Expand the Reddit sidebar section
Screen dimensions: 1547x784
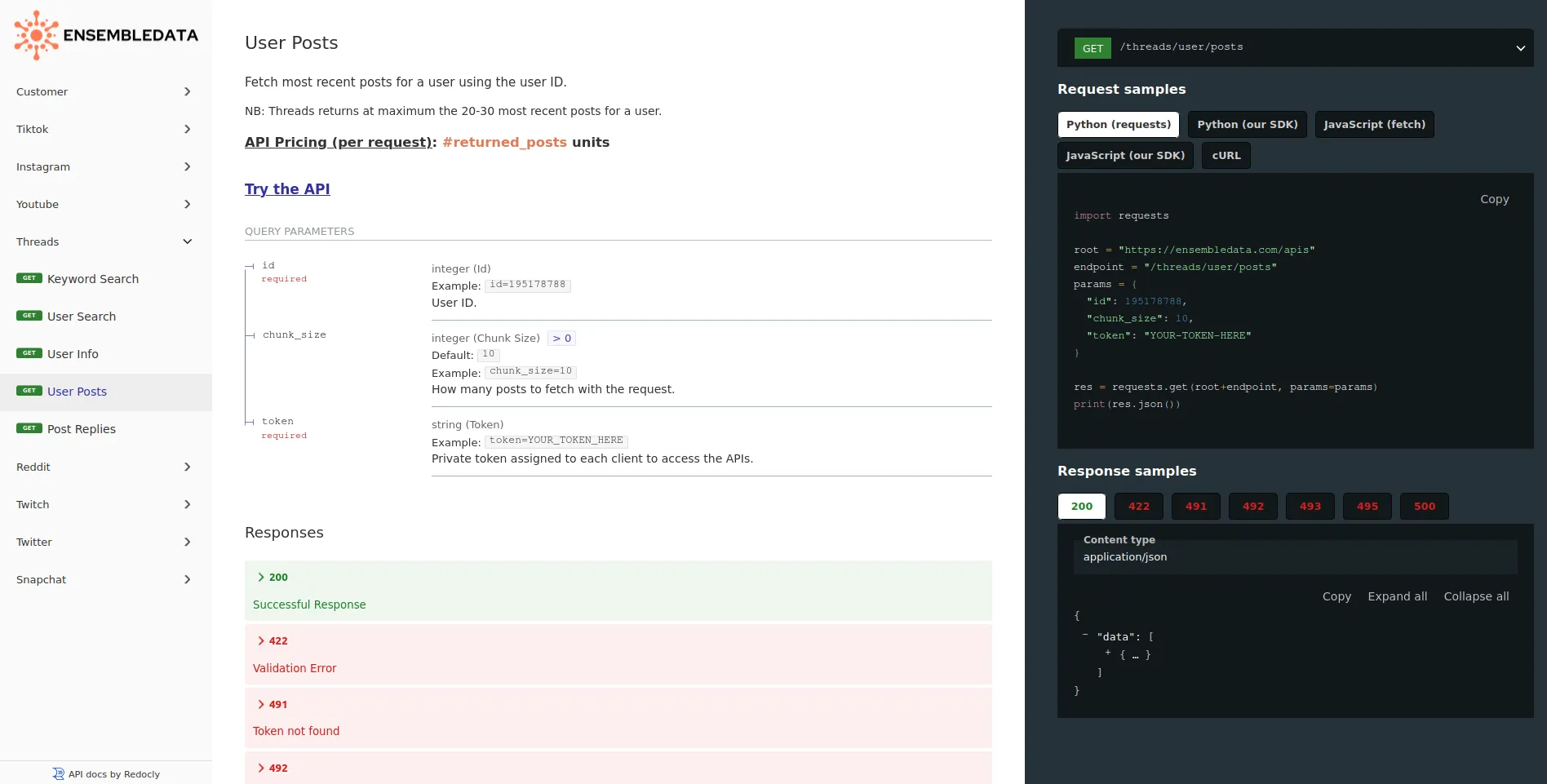(106, 467)
